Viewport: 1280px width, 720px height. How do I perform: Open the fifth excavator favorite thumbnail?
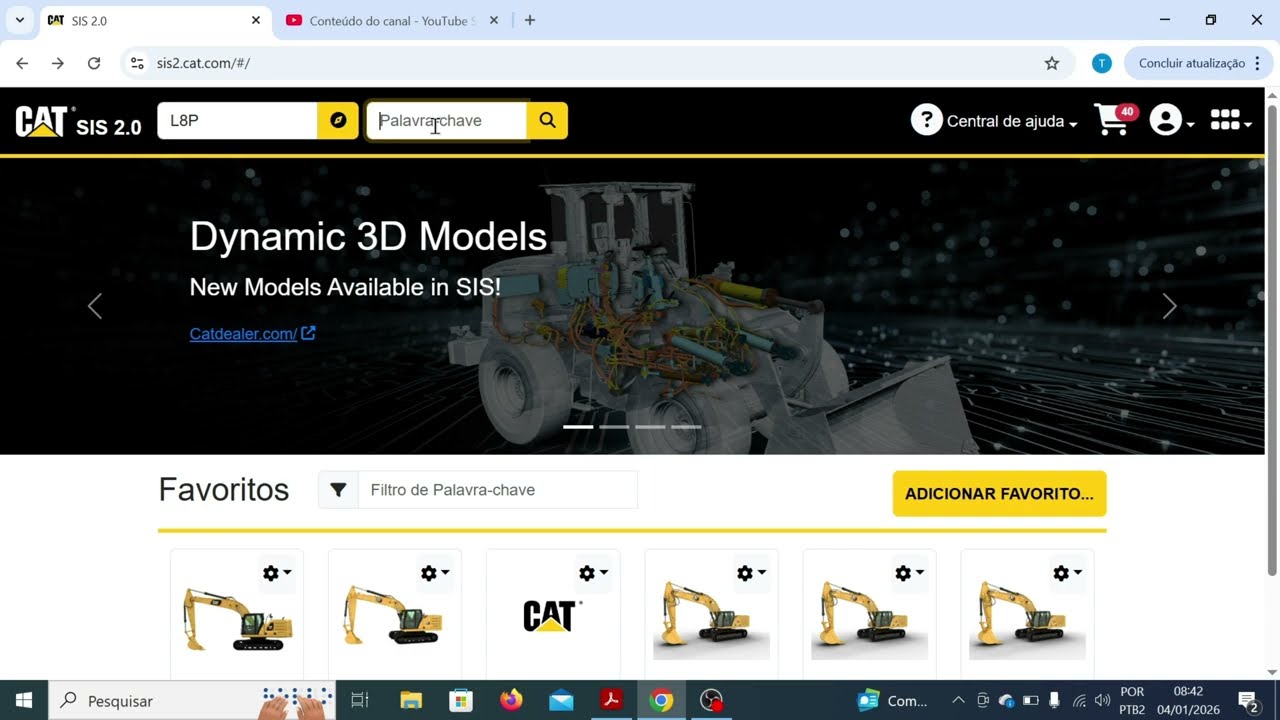pyautogui.click(x=869, y=620)
